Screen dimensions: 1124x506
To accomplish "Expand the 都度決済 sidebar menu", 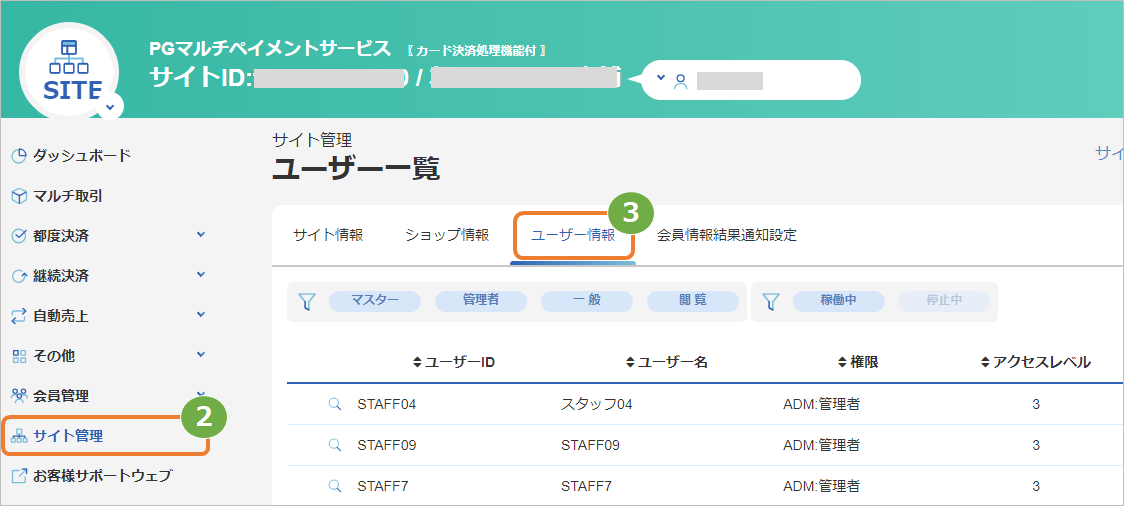I will (x=110, y=236).
